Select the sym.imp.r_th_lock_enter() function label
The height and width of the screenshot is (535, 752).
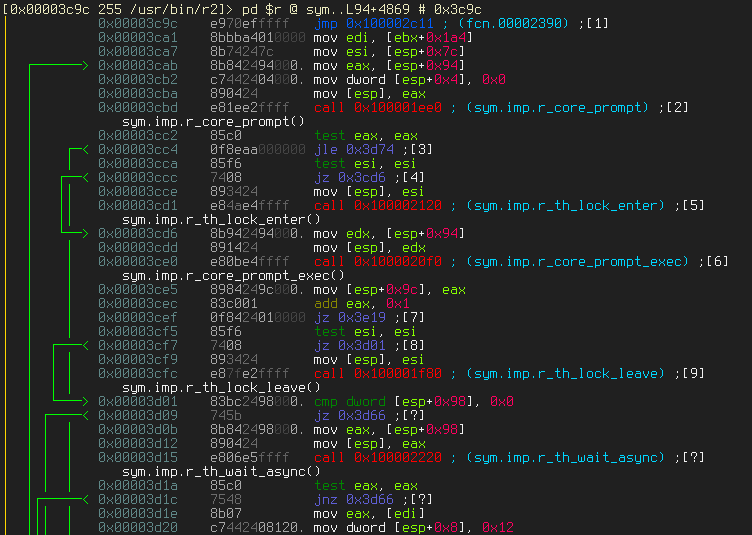(220, 218)
